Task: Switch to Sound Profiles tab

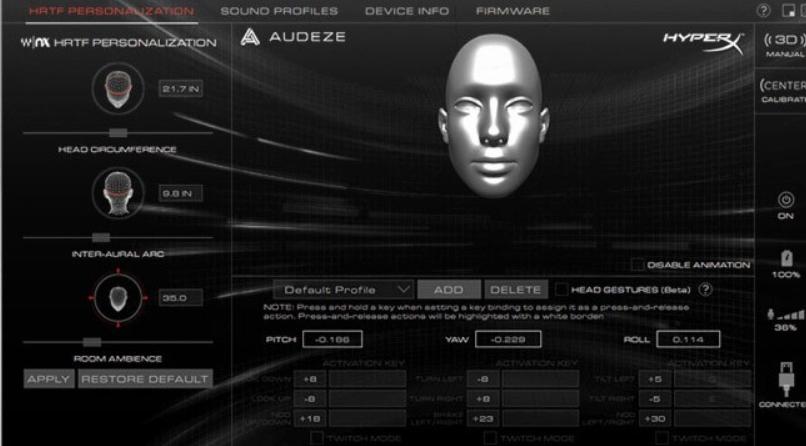Action: [x=279, y=11]
